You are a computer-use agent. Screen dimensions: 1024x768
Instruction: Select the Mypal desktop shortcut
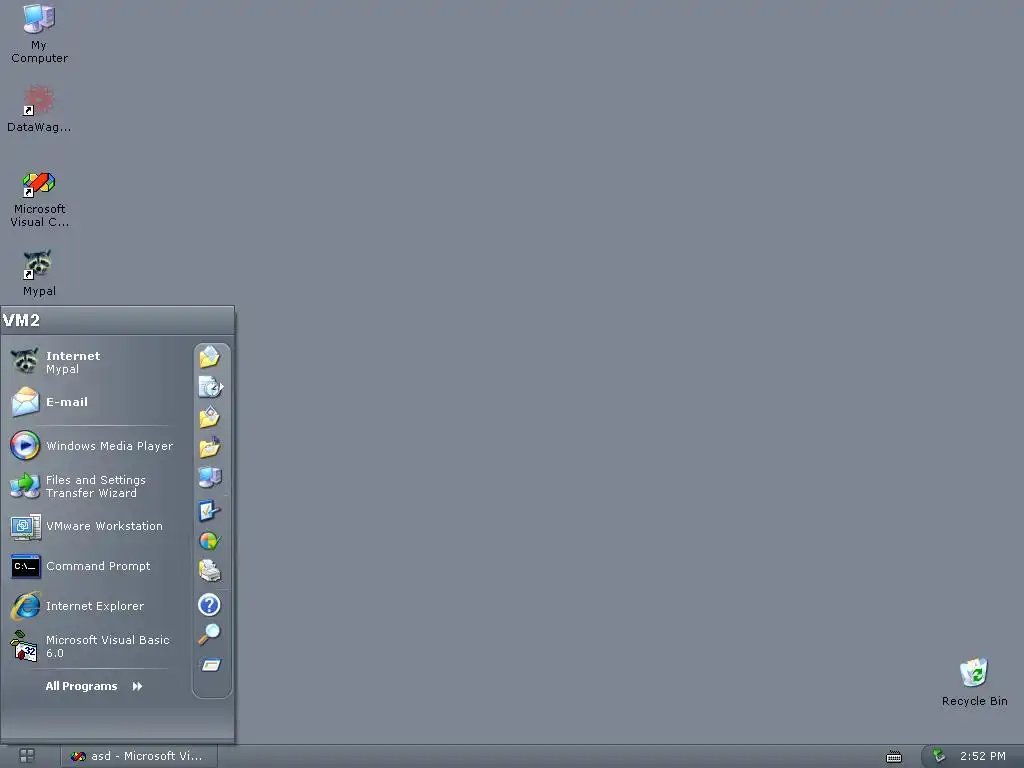tap(39, 273)
